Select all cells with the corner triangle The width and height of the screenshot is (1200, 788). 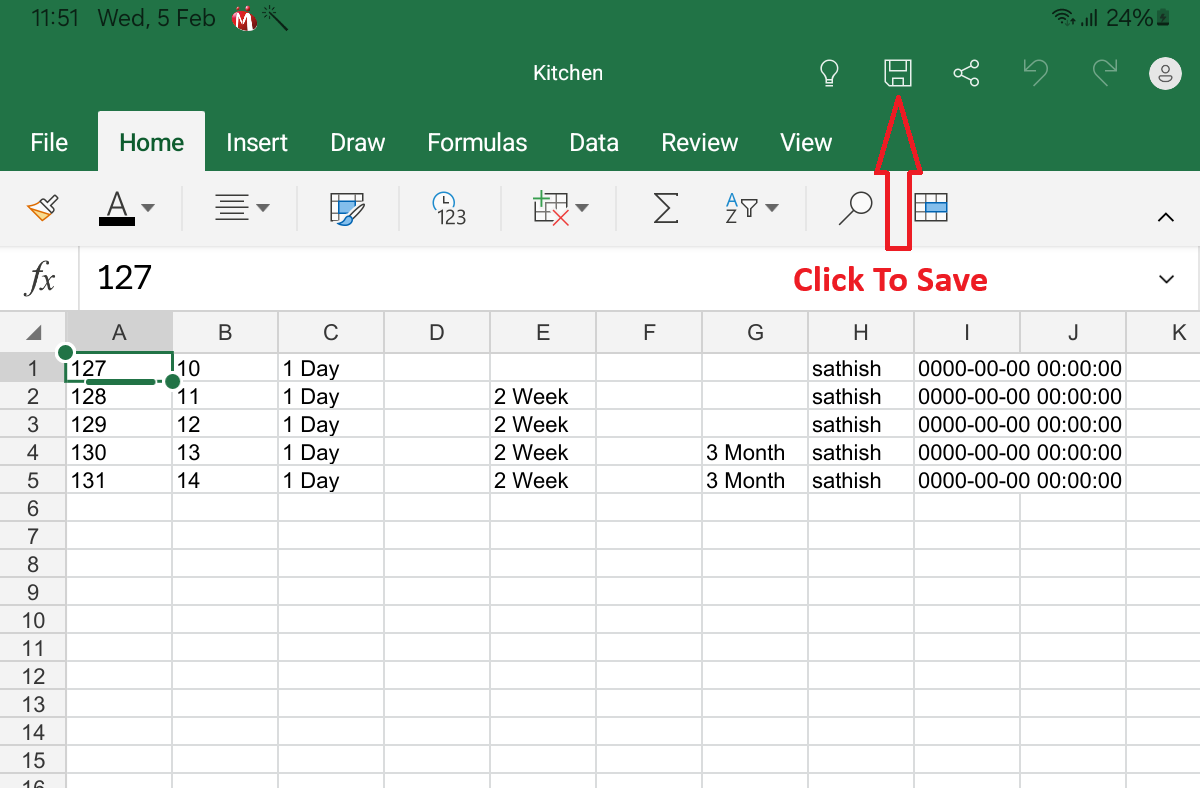pyautogui.click(x=33, y=332)
